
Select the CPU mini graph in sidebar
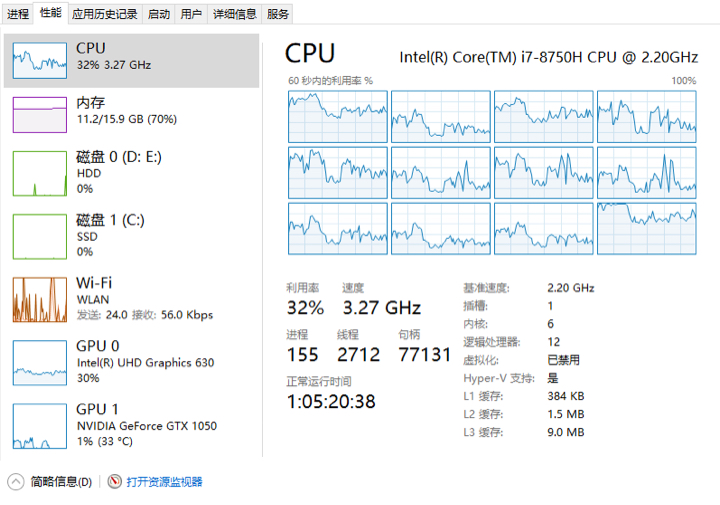point(40,61)
